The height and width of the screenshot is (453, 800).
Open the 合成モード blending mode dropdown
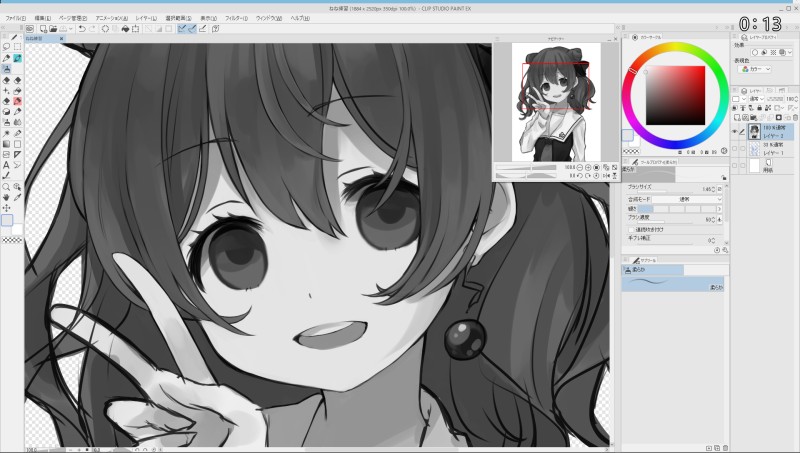tap(687, 199)
